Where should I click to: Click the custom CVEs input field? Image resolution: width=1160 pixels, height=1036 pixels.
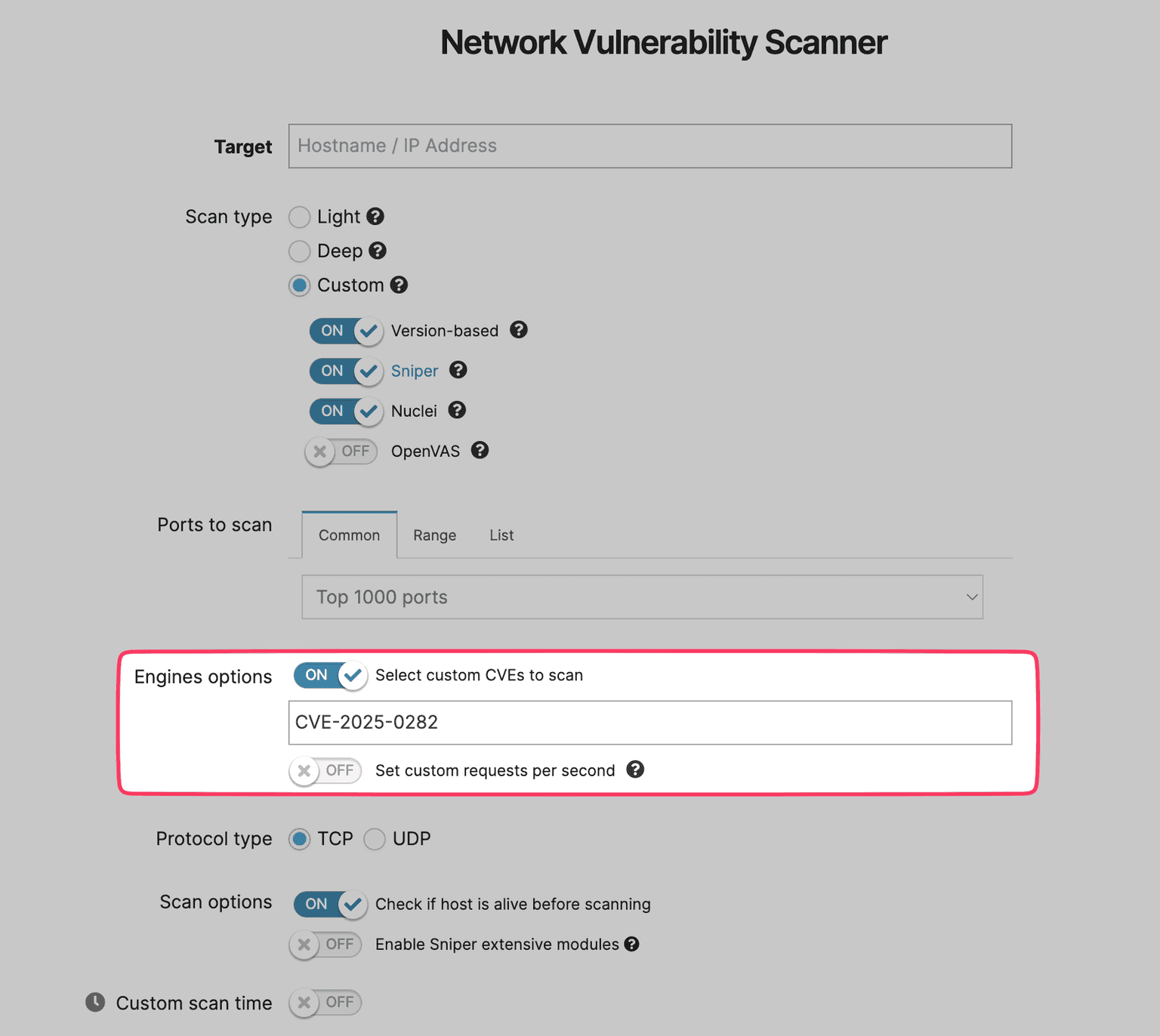[x=649, y=723]
